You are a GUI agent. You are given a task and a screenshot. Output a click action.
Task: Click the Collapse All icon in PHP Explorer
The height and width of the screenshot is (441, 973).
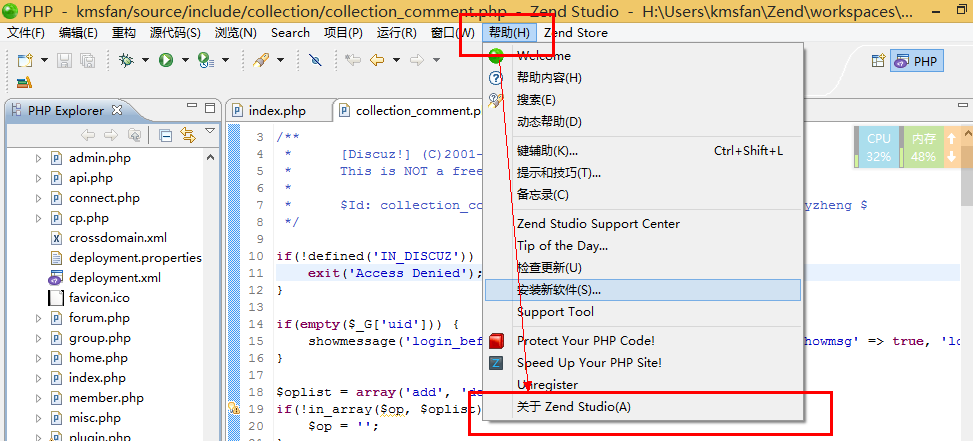click(165, 135)
